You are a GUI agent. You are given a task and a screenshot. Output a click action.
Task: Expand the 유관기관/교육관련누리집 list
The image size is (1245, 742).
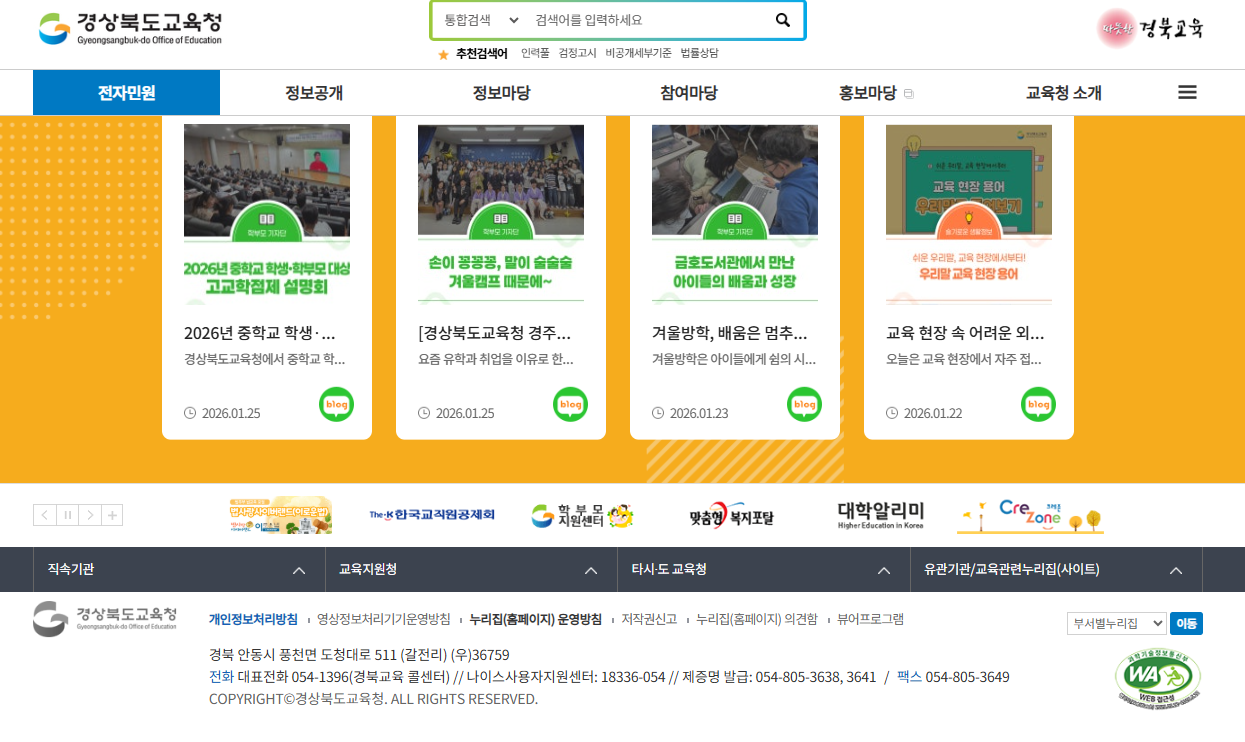1056,570
